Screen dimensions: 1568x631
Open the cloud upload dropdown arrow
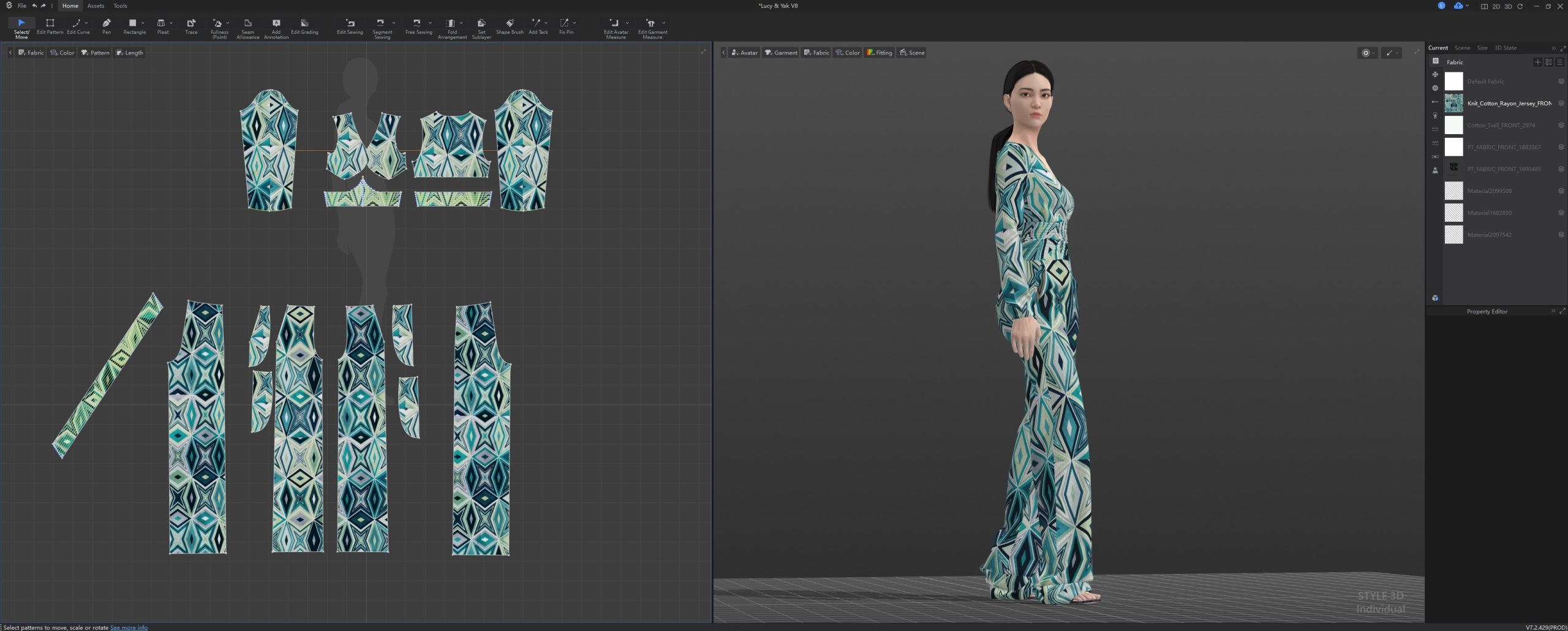point(1467,6)
